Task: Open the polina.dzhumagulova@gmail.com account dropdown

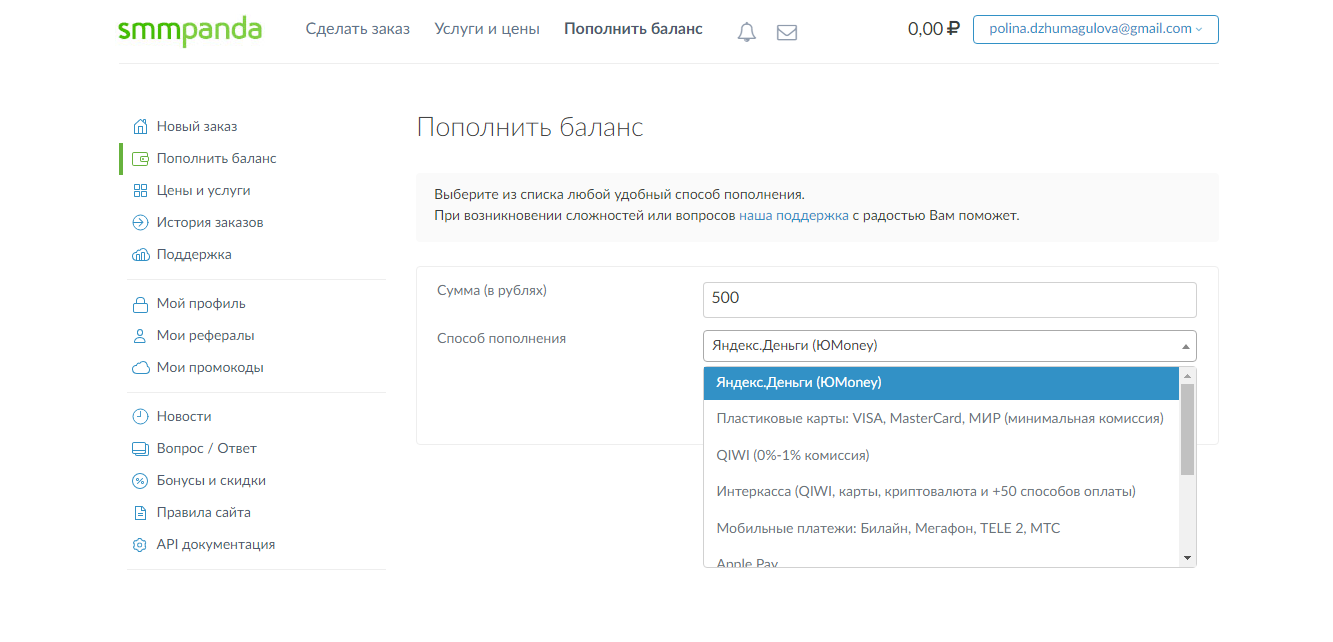Action: tap(1095, 29)
